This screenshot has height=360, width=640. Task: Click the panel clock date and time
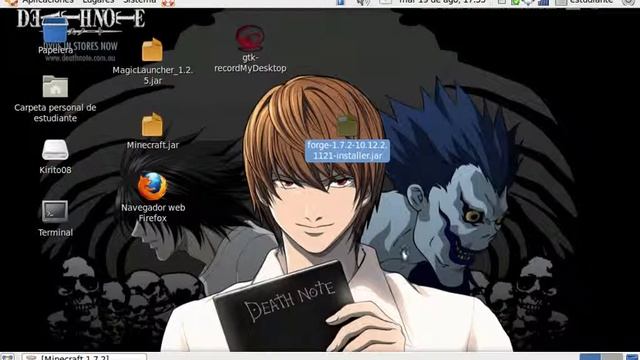pos(442,2)
